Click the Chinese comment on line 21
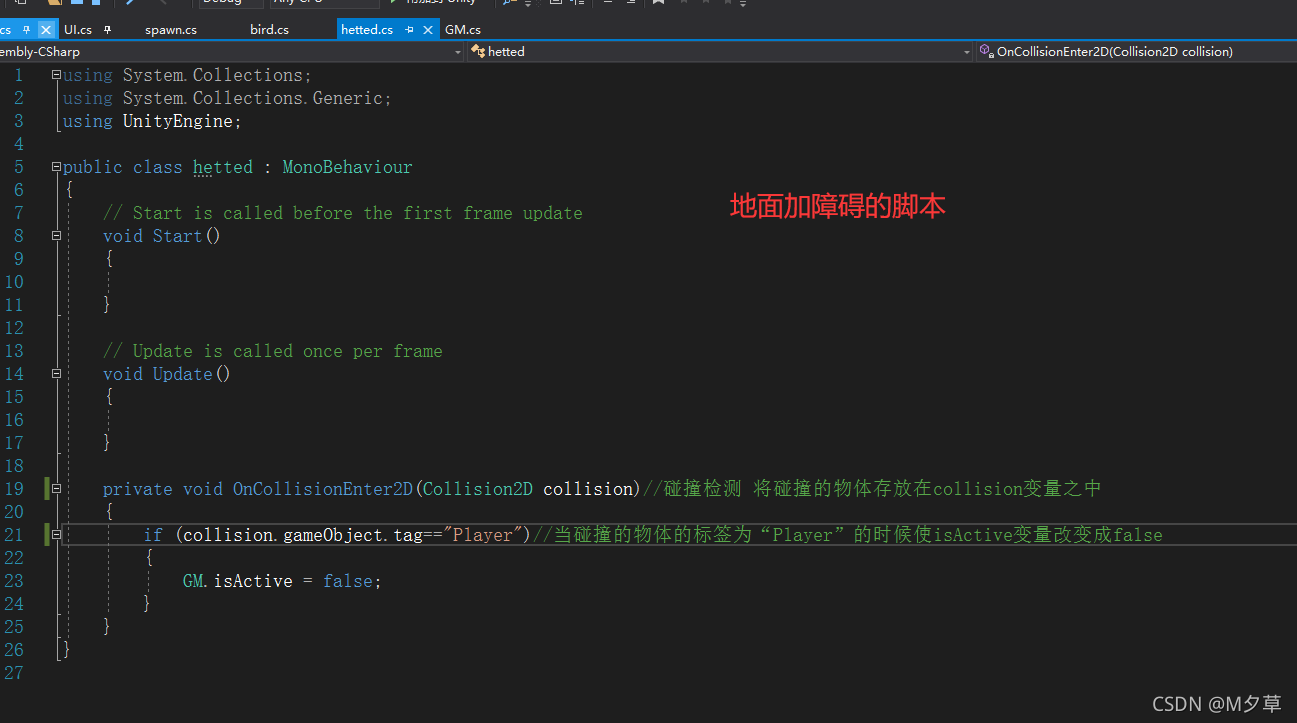This screenshot has height=723, width=1297. 847,535
